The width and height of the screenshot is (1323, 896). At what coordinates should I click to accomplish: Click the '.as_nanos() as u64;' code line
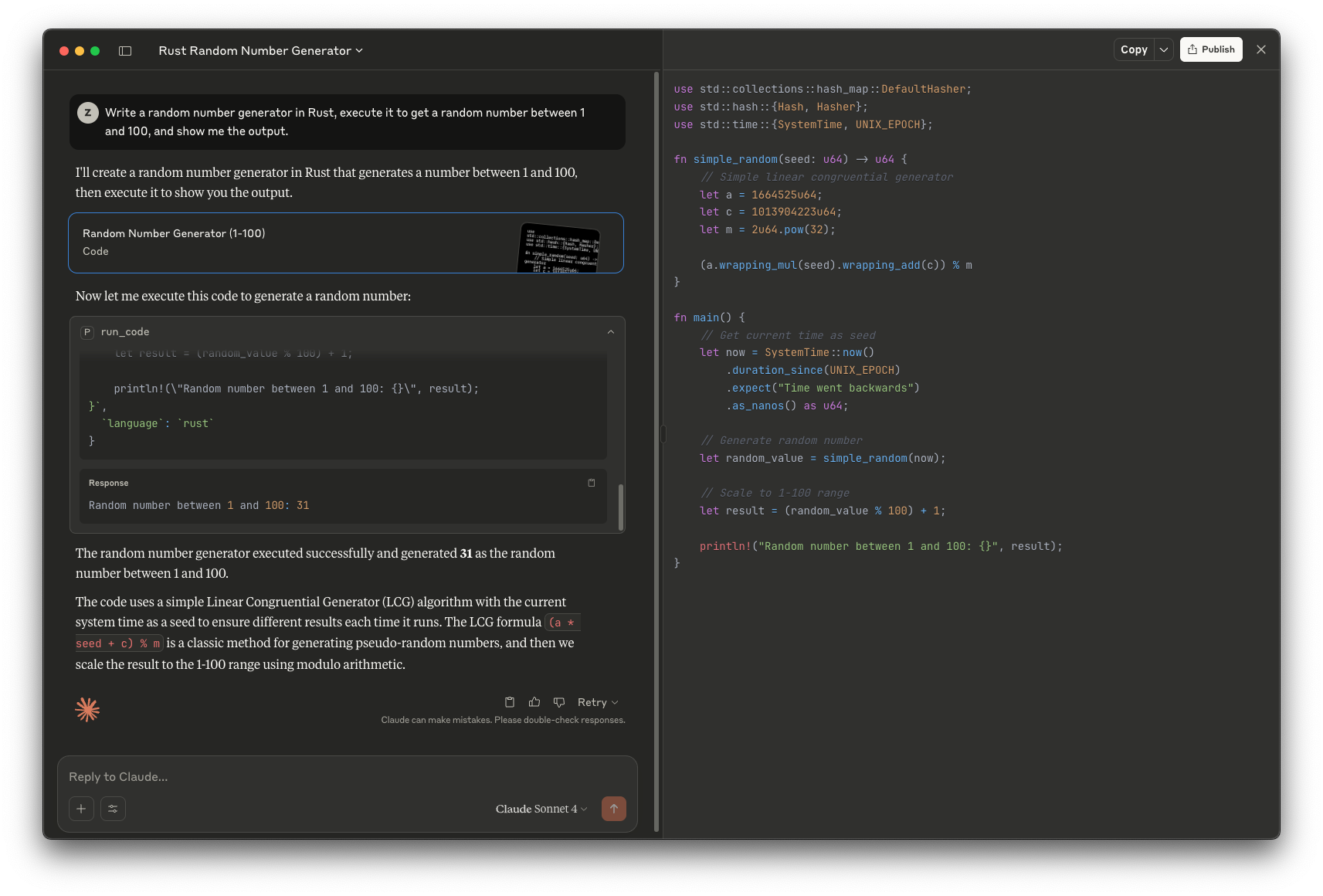787,406
